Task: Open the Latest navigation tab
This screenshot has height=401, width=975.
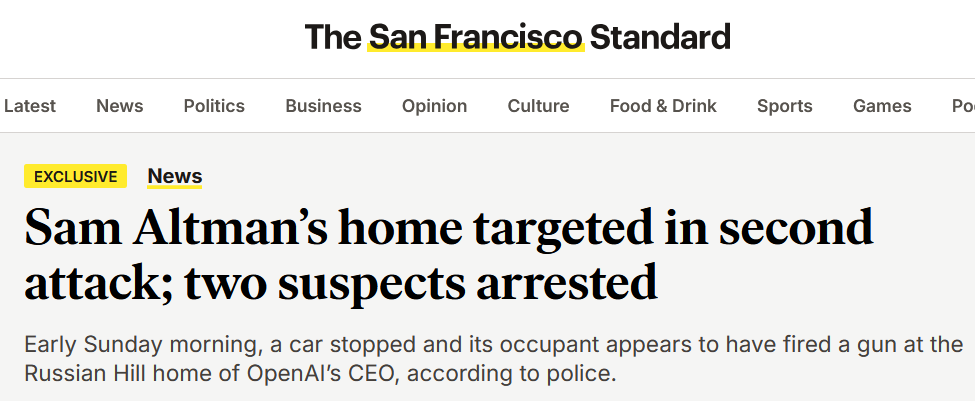Action: (30, 106)
